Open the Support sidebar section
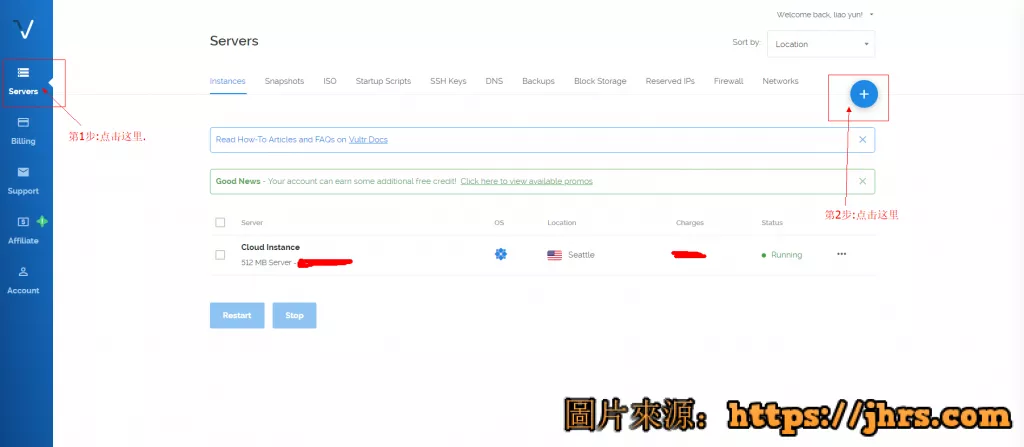Screen dimensions: 1024x447 pos(24,181)
